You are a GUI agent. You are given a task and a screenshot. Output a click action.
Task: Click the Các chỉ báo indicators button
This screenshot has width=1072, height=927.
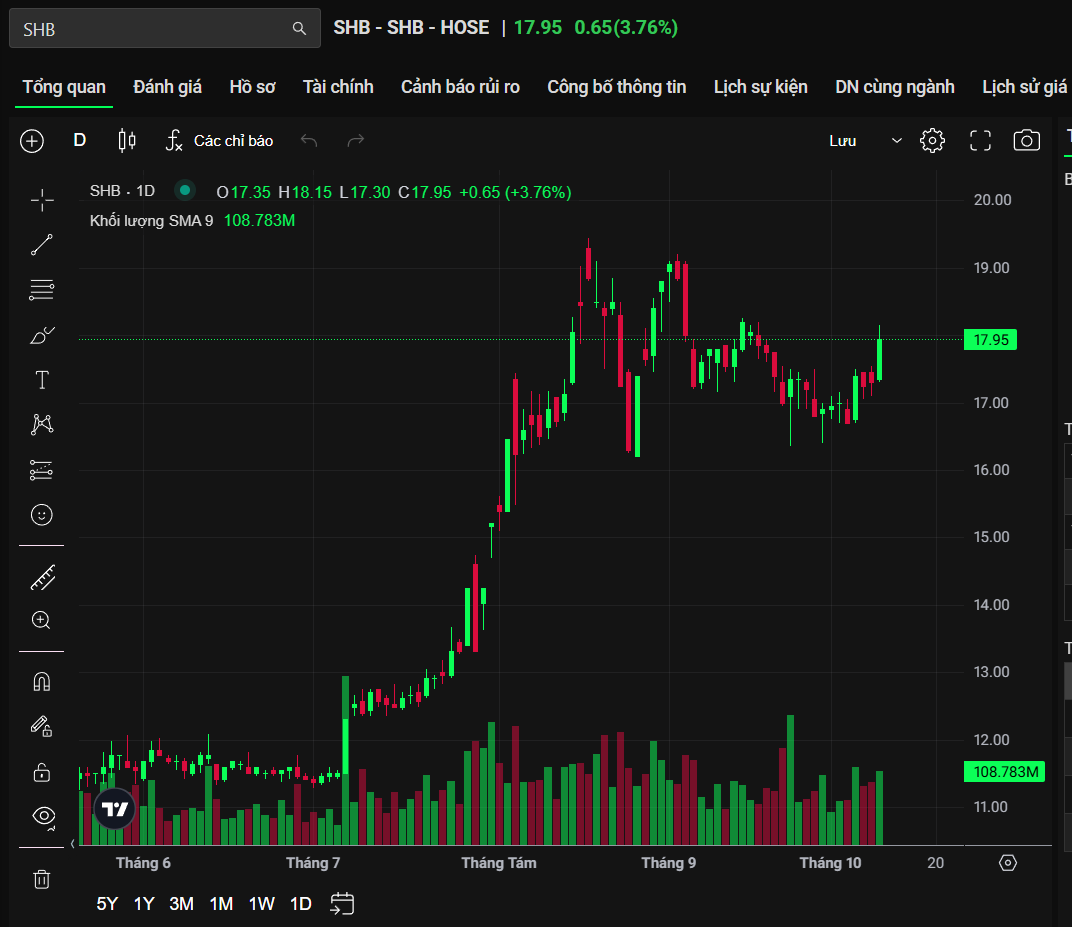coord(219,141)
